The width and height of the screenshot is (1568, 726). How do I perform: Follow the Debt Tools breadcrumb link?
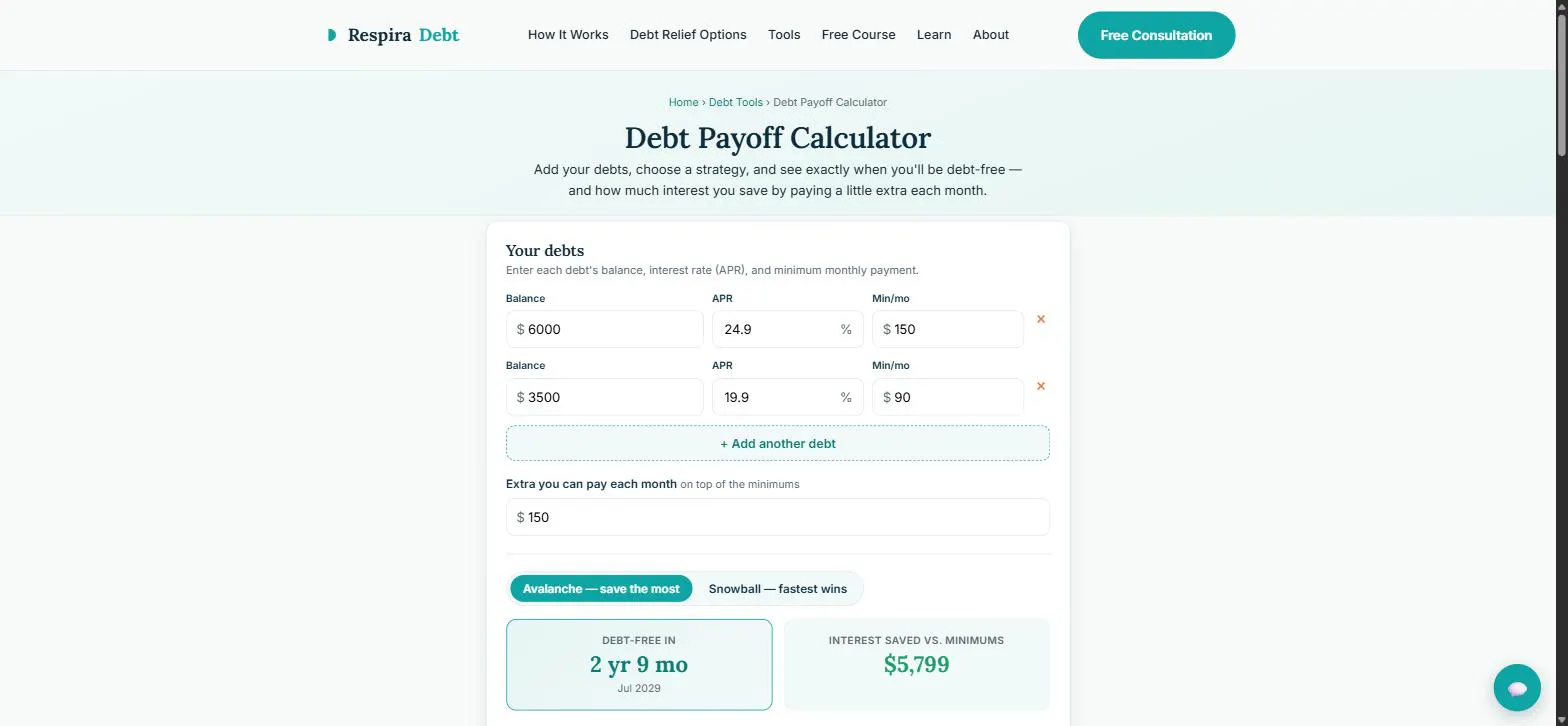(x=736, y=102)
